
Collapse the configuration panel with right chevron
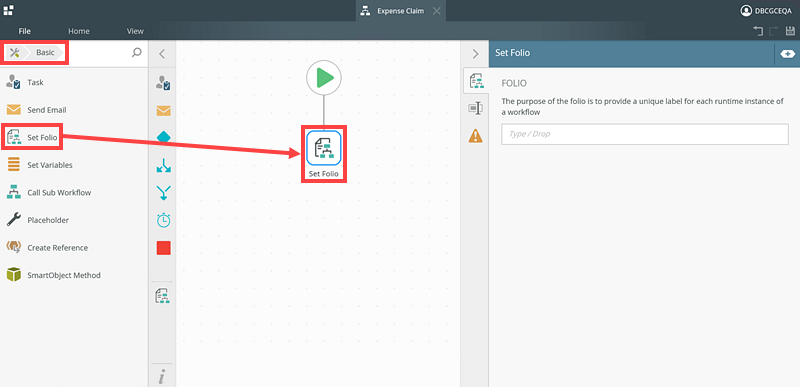pyautogui.click(x=476, y=54)
